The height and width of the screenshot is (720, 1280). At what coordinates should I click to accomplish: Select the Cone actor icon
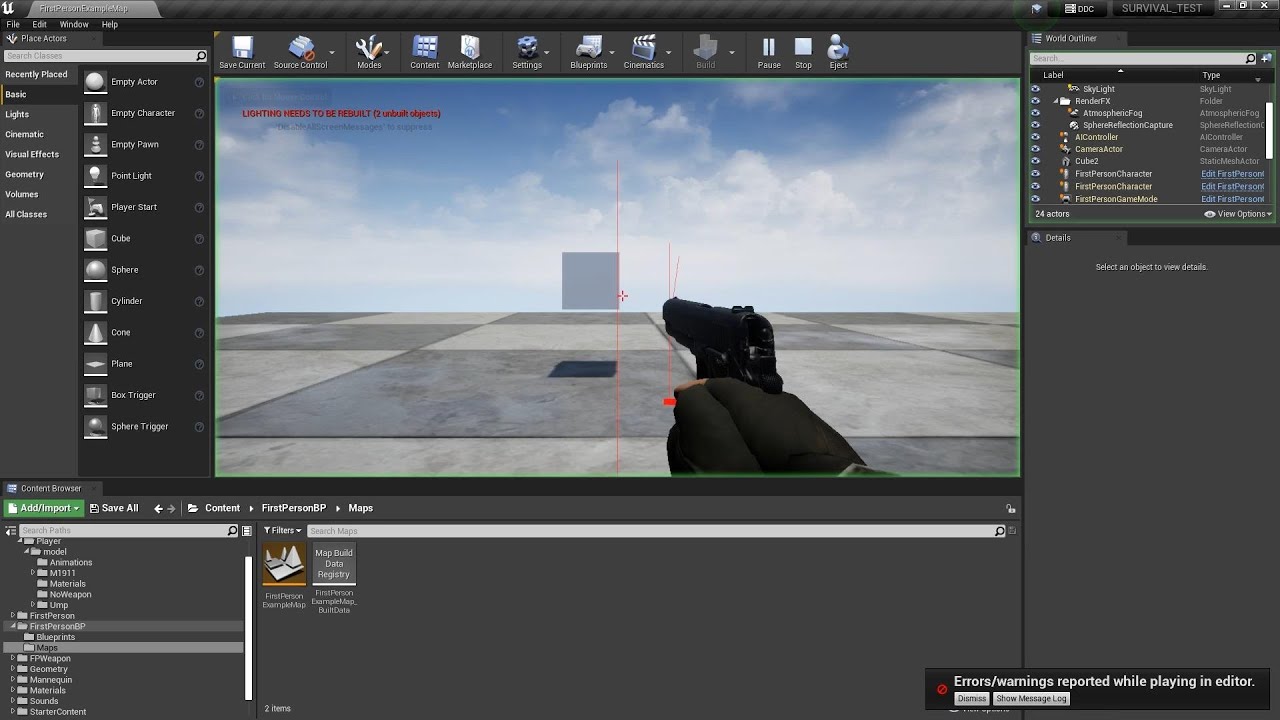[x=95, y=332]
